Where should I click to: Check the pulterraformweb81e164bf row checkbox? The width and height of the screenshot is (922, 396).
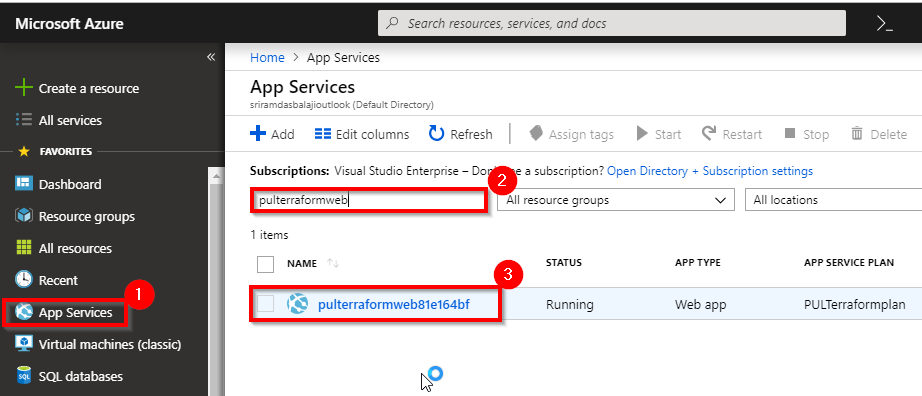click(x=266, y=304)
